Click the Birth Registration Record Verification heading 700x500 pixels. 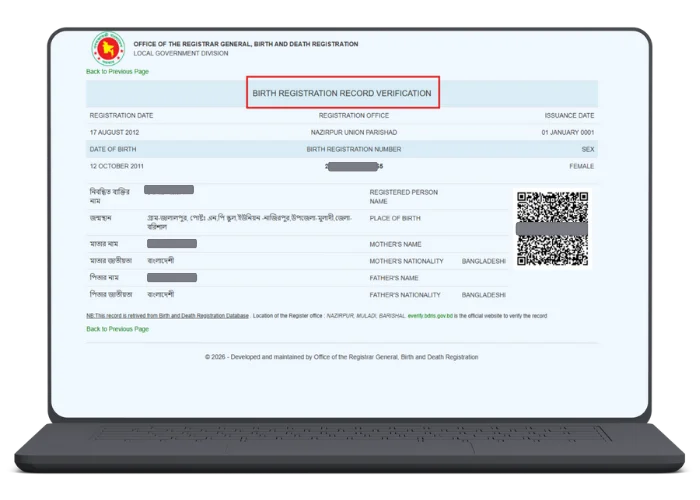(342, 93)
